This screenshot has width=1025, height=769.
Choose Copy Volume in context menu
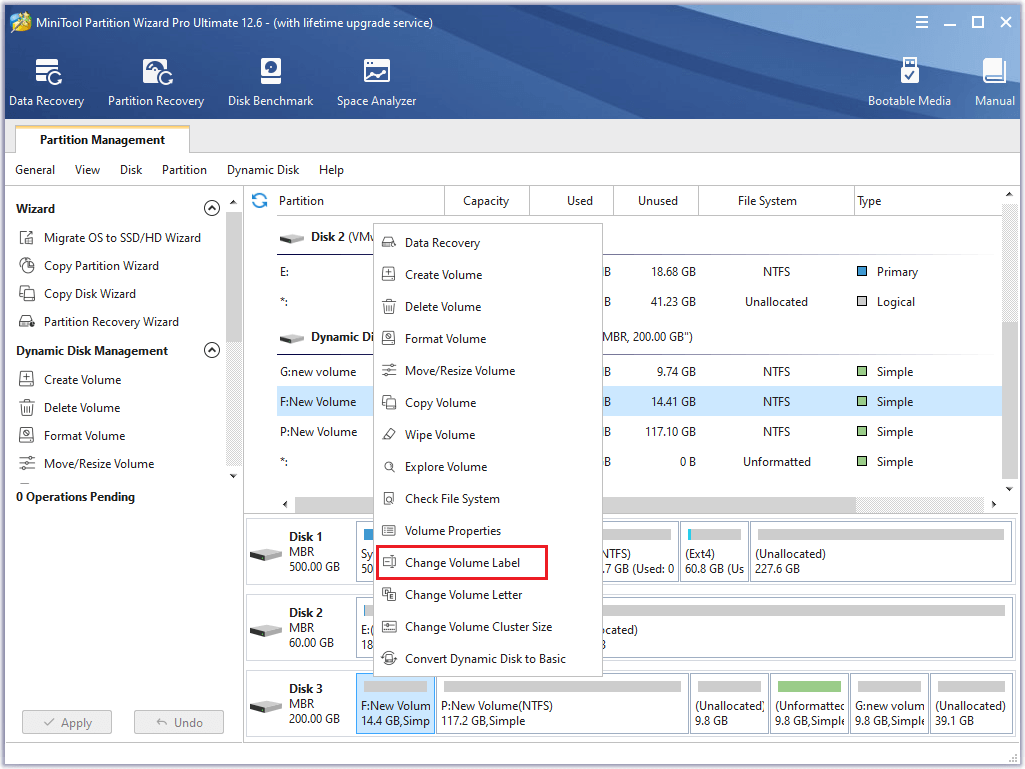[x=488, y=403]
